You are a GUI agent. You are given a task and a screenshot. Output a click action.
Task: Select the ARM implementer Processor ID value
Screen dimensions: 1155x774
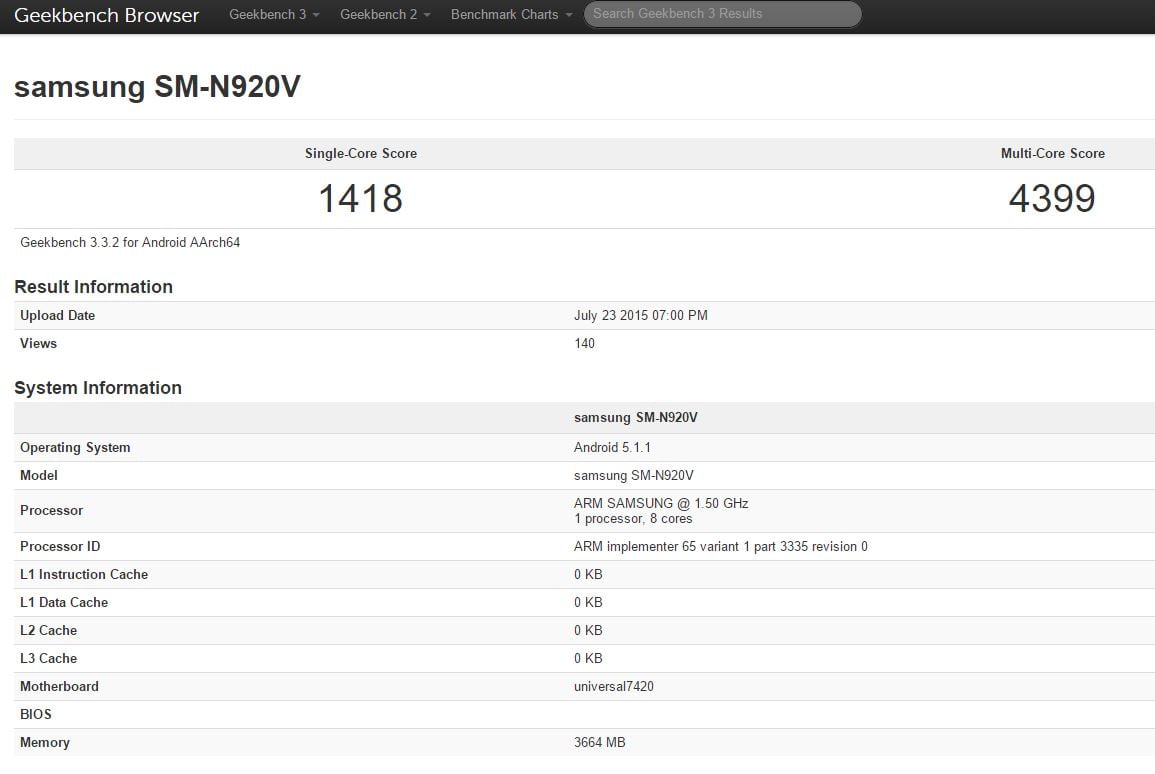tap(720, 547)
